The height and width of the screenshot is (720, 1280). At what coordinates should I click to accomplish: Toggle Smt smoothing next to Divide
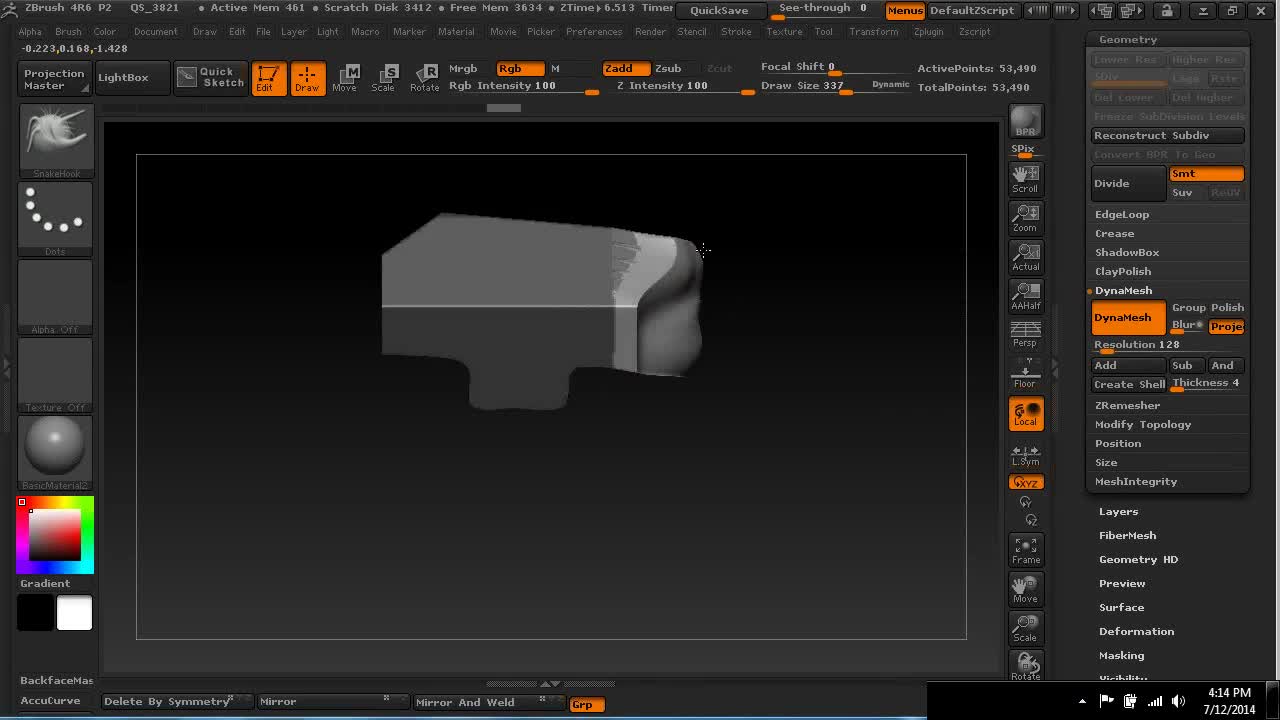point(1206,174)
